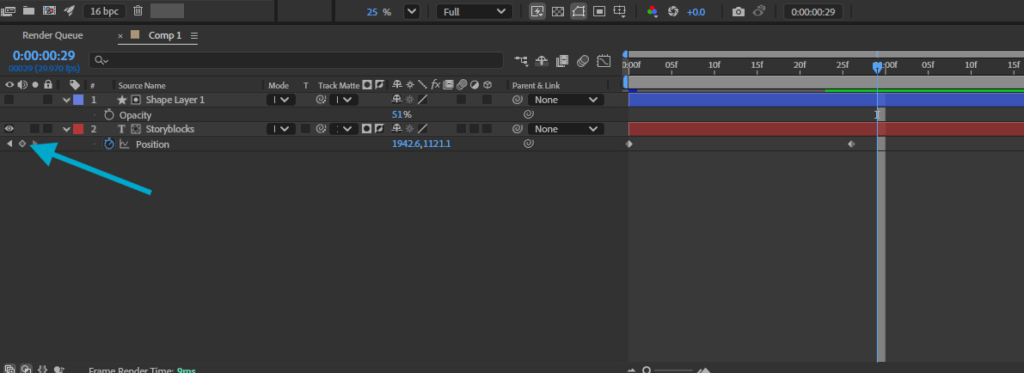Viewport: 1024px width, 373px height.
Task: Activate Region of Interest
Action: 600,12
